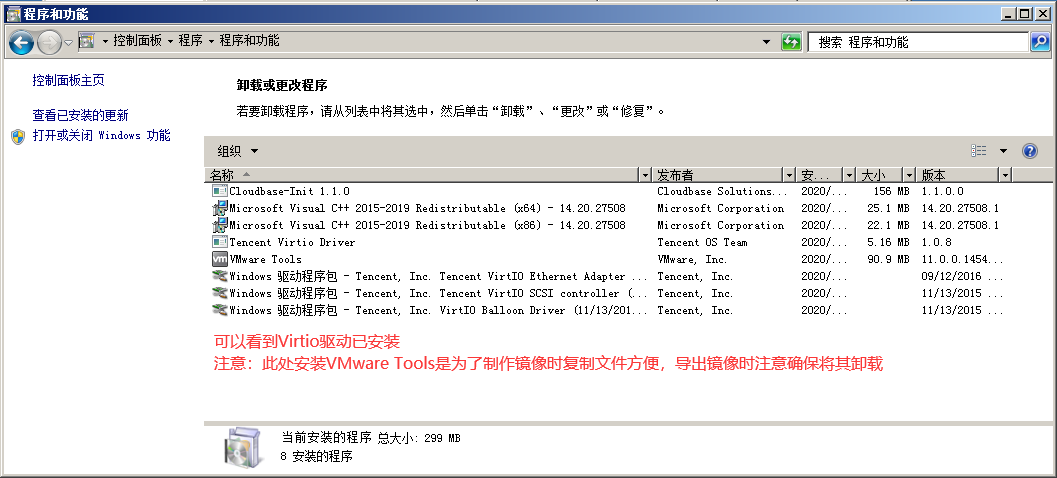Click the 90.9 MB size cell

tap(888, 259)
